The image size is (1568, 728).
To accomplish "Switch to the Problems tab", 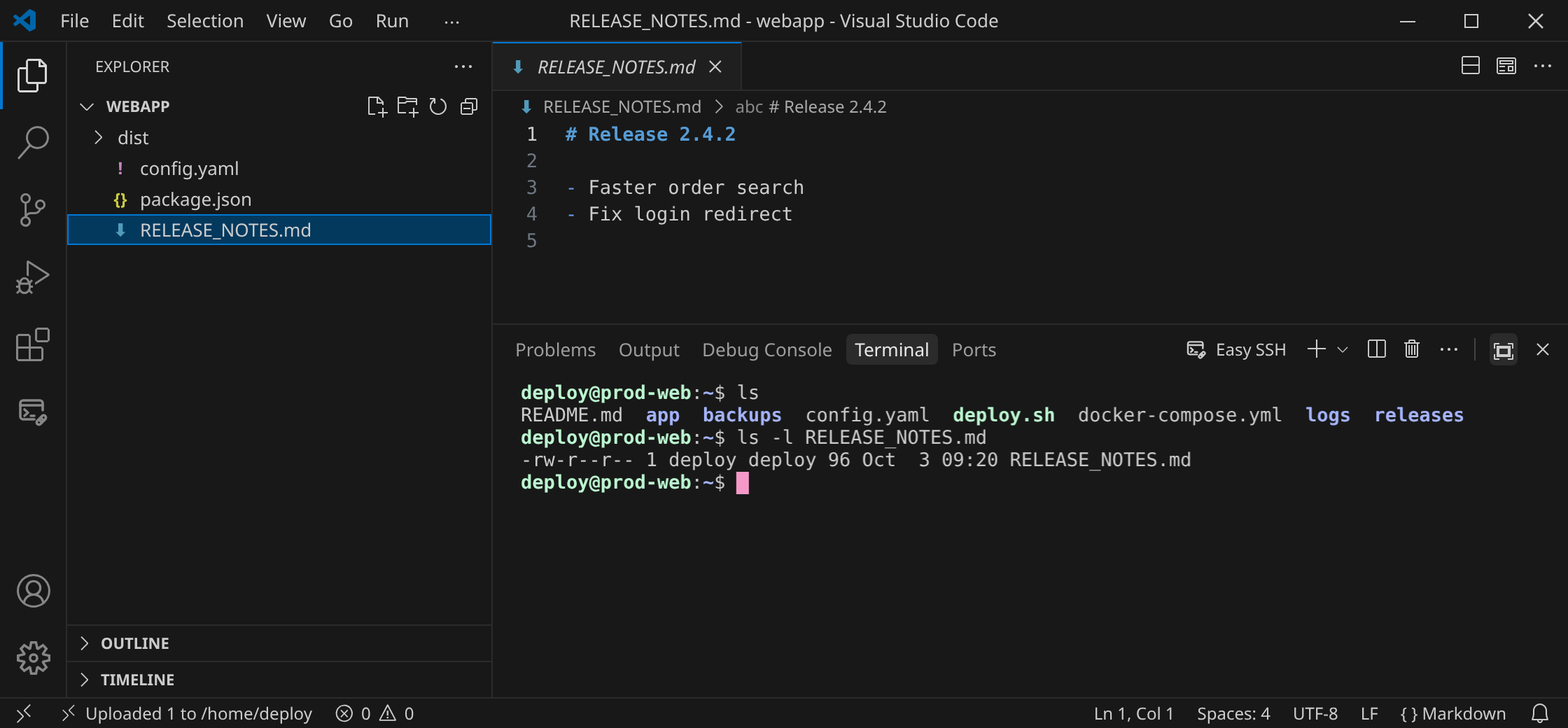I will [x=556, y=349].
